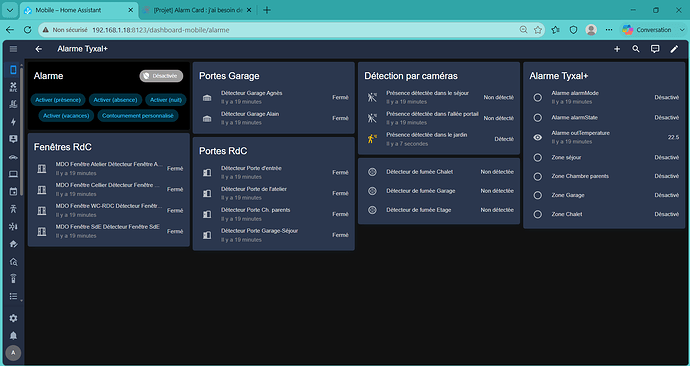Go back with the browser back arrow

pyautogui.click(x=10, y=30)
